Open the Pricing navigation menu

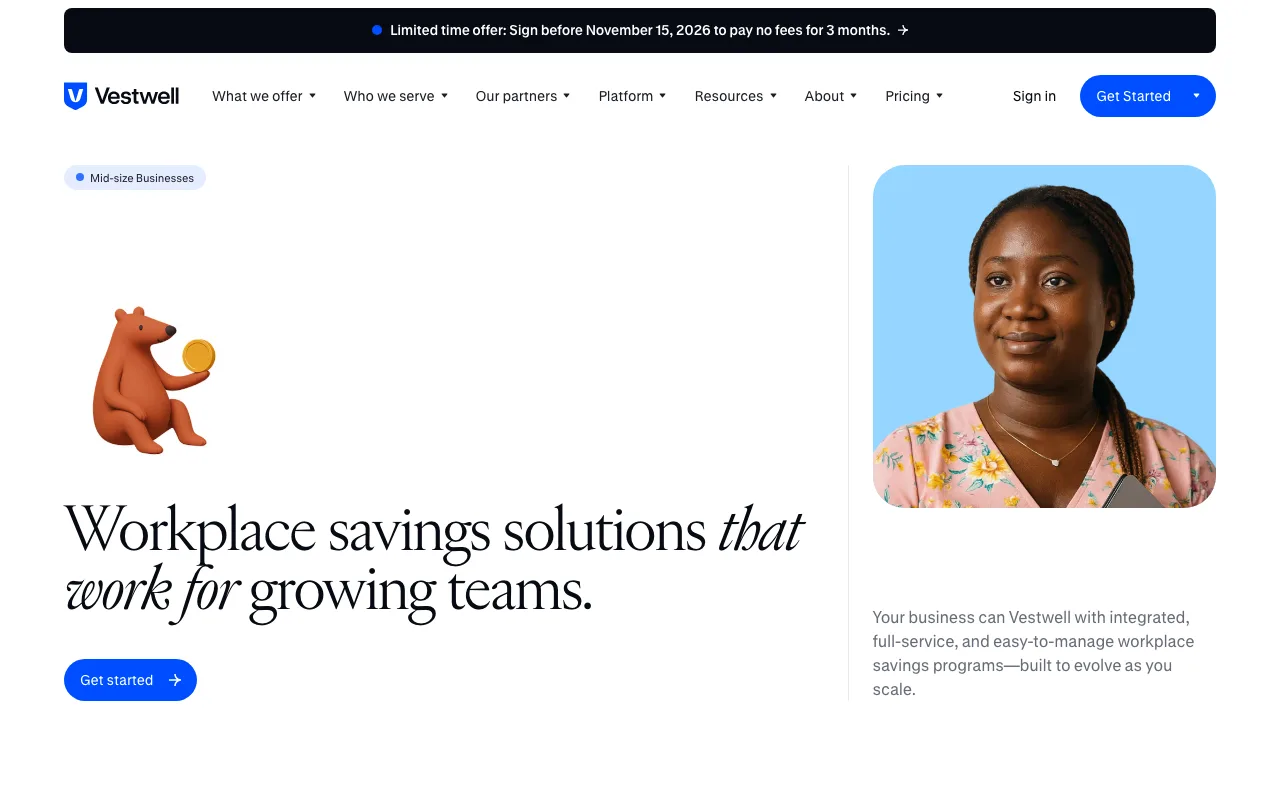click(x=914, y=96)
